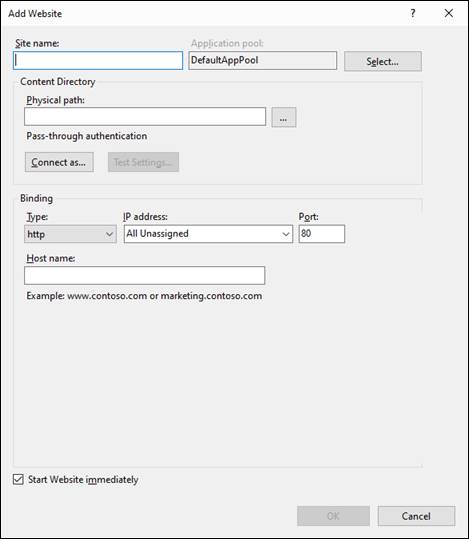
Task: Click the Test Settings... button
Action: point(143,162)
